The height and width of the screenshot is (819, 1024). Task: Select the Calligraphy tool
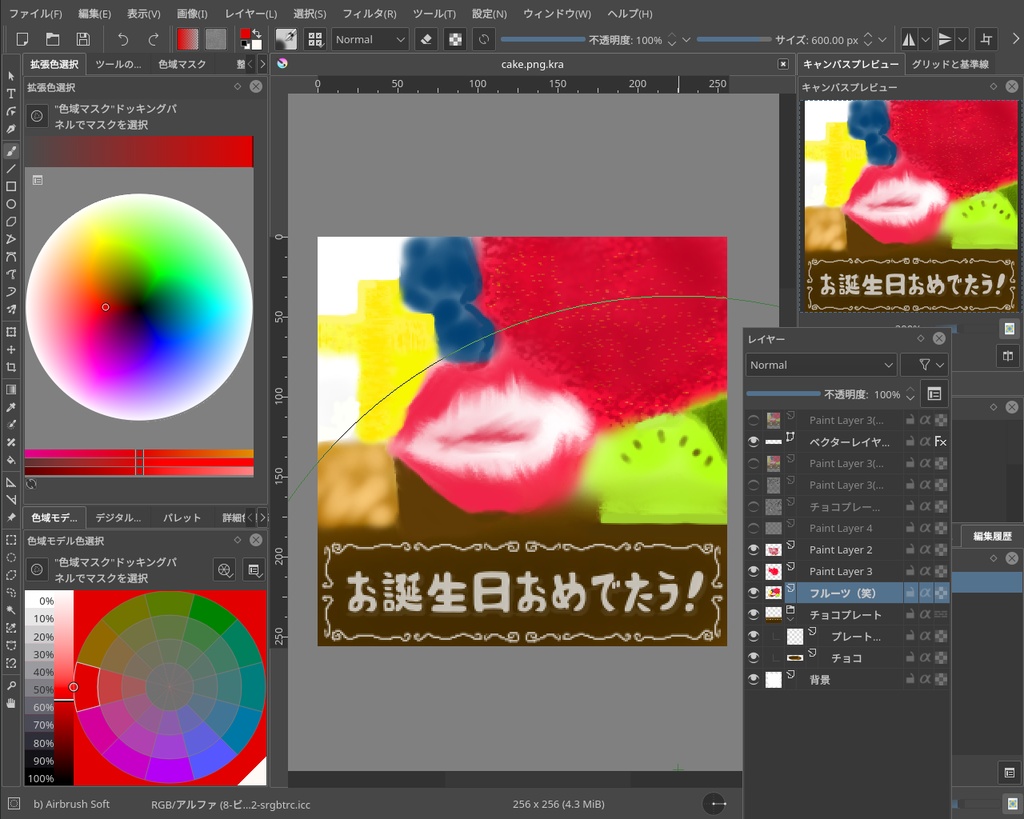(x=10, y=129)
